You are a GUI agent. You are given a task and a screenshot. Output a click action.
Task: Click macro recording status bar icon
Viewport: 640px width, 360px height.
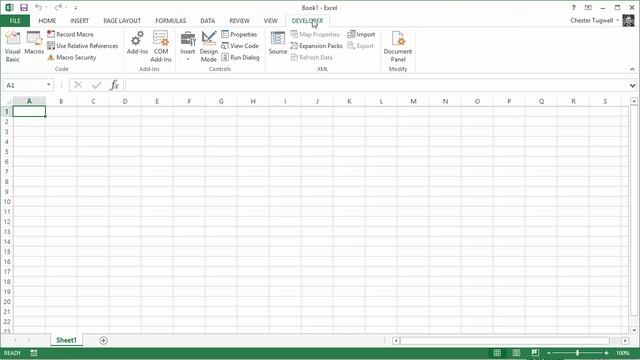click(x=34, y=353)
